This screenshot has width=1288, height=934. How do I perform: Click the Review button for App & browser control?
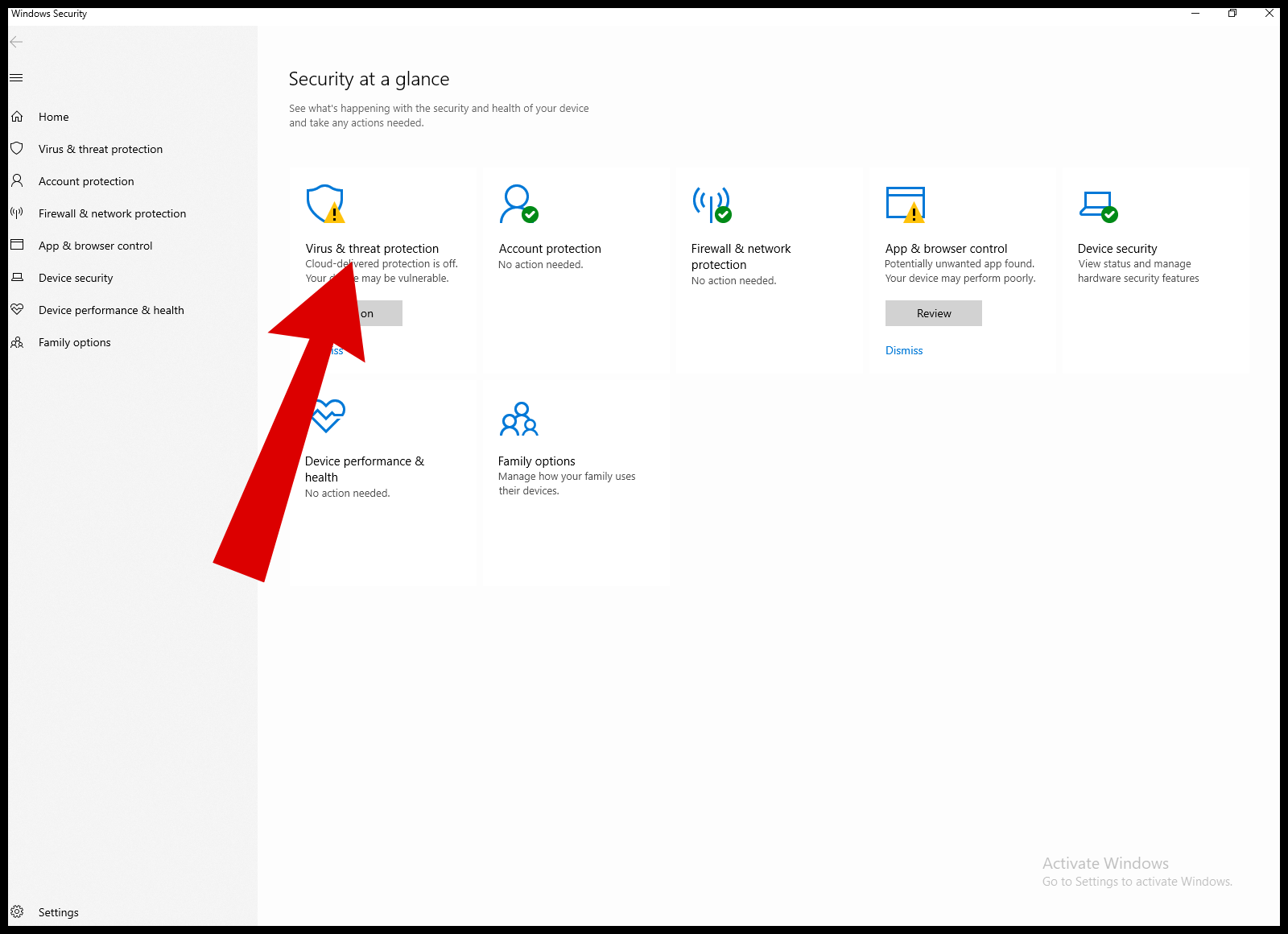(x=934, y=313)
